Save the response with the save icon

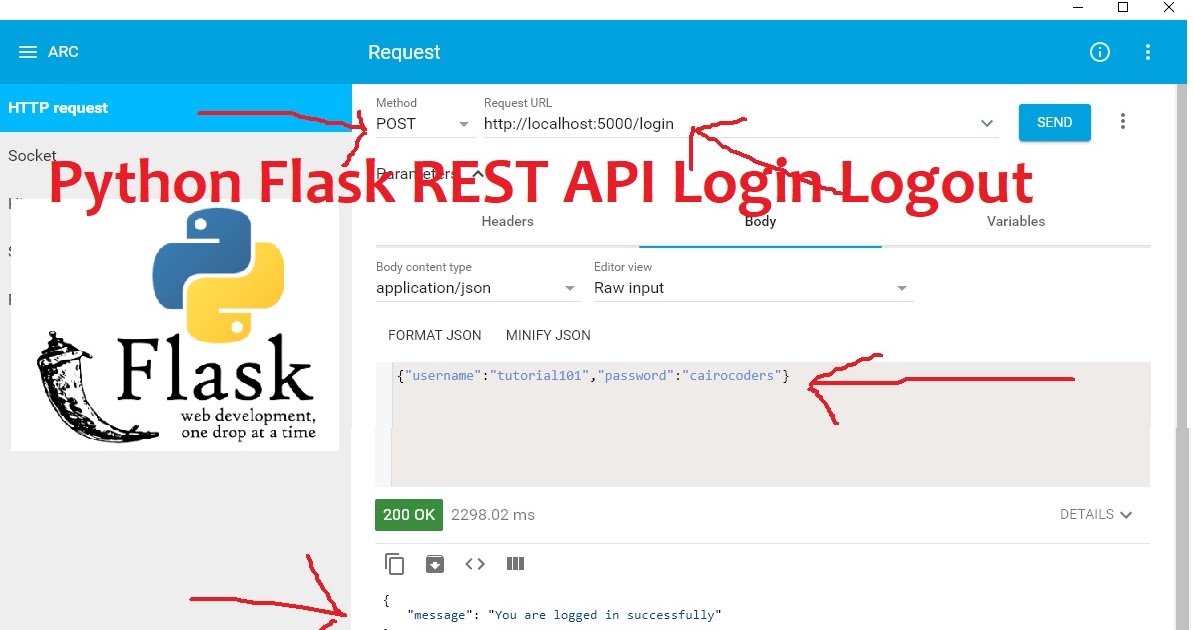(435, 564)
